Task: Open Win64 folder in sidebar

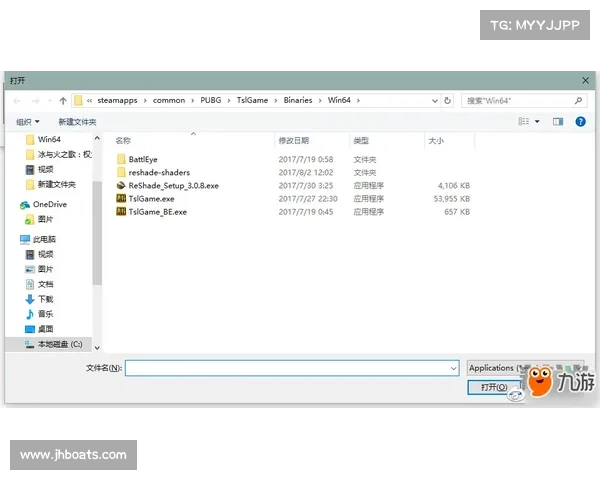Action: click(x=49, y=139)
